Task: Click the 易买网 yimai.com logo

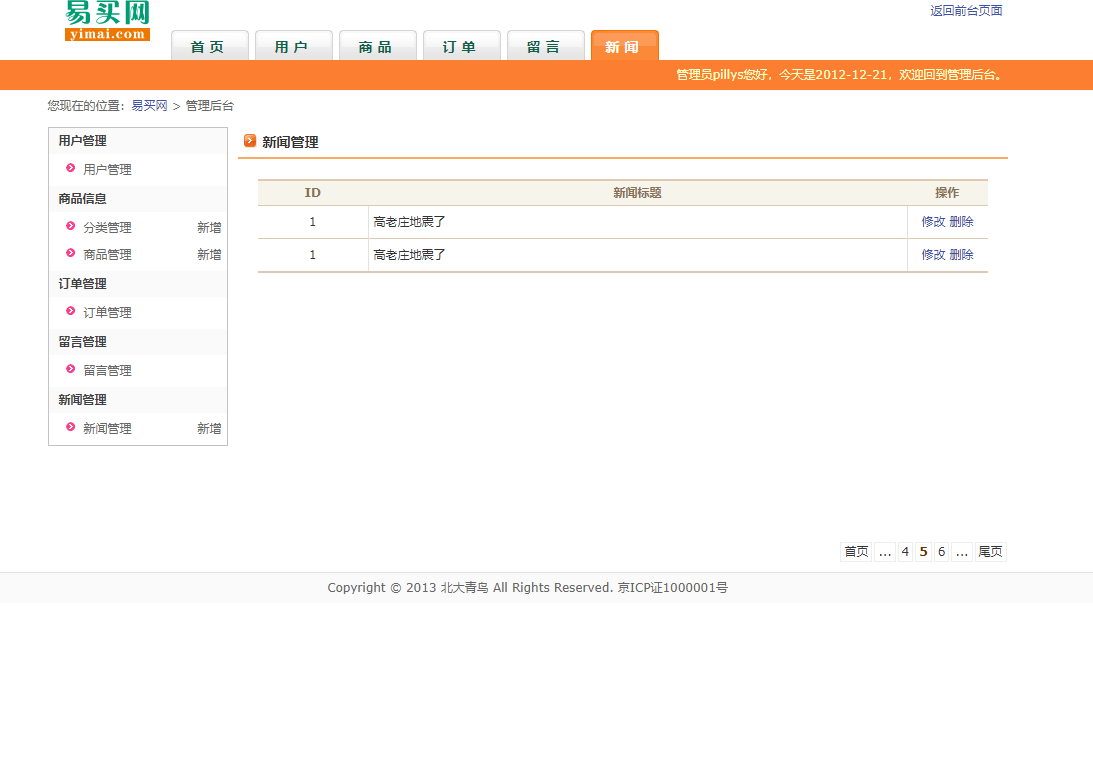Action: (107, 21)
